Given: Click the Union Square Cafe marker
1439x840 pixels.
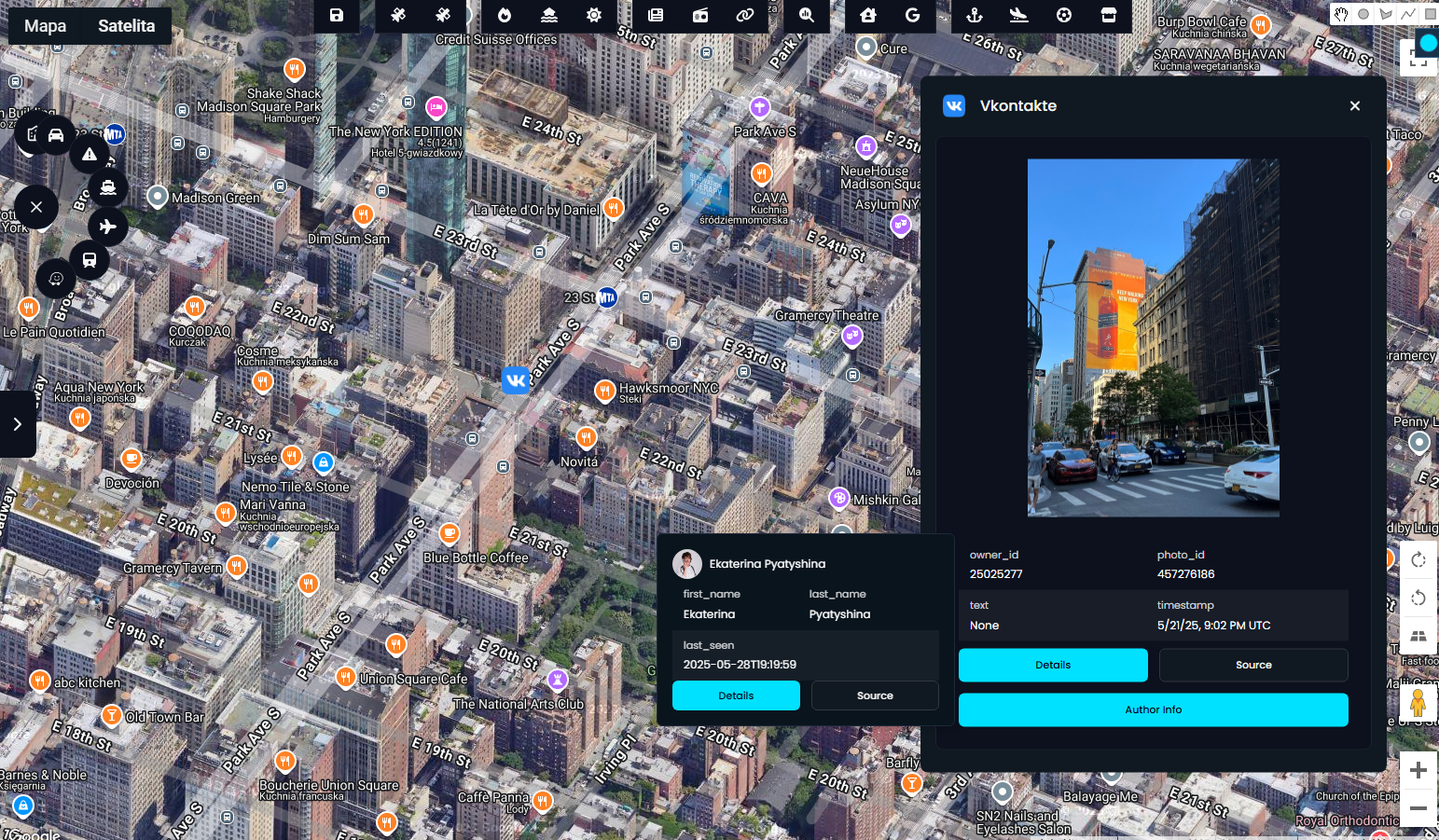Looking at the screenshot, I should (x=345, y=677).
